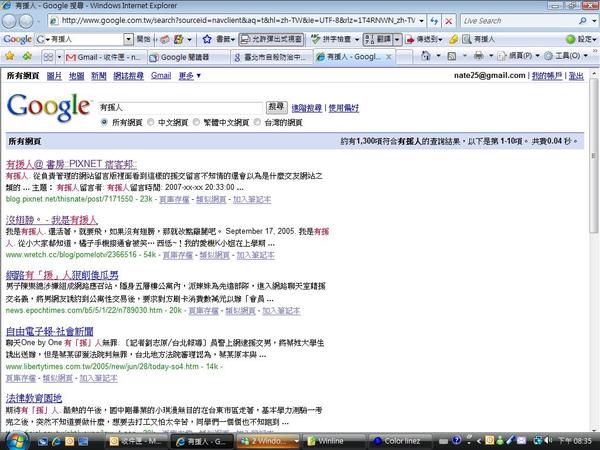
Task: Click the Add to Favorites green plus icon
Action: 27,57
